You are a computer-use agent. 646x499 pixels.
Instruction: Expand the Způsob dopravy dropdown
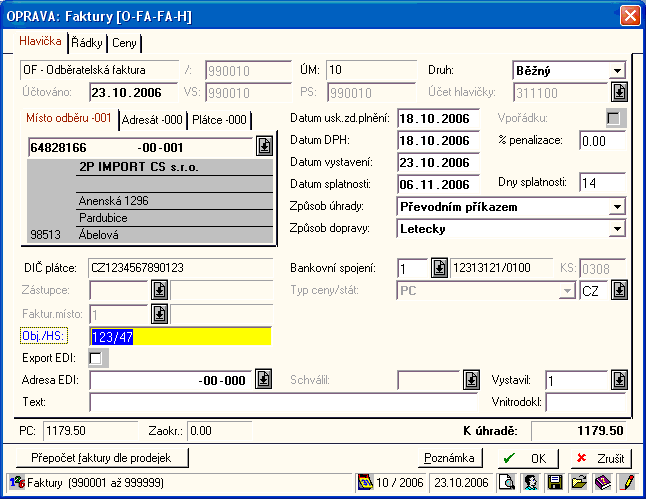tap(617, 229)
